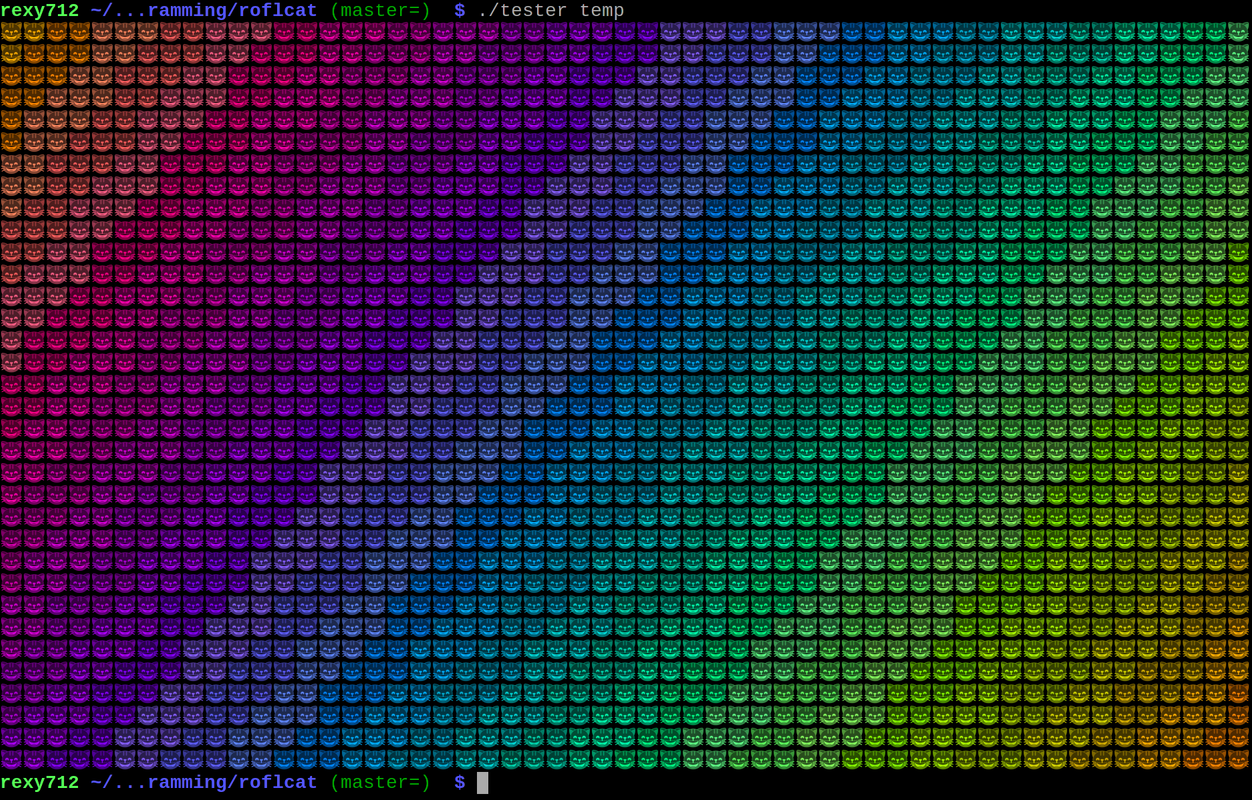Click 'rexy712' username in the bottom prompt

pos(40,783)
